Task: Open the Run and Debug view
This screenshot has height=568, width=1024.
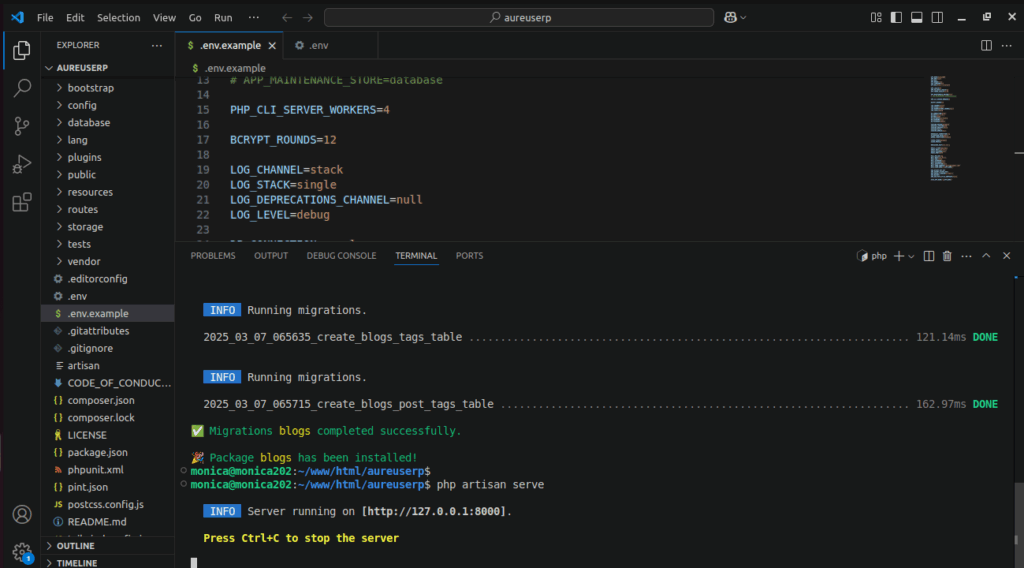Action: (22, 163)
